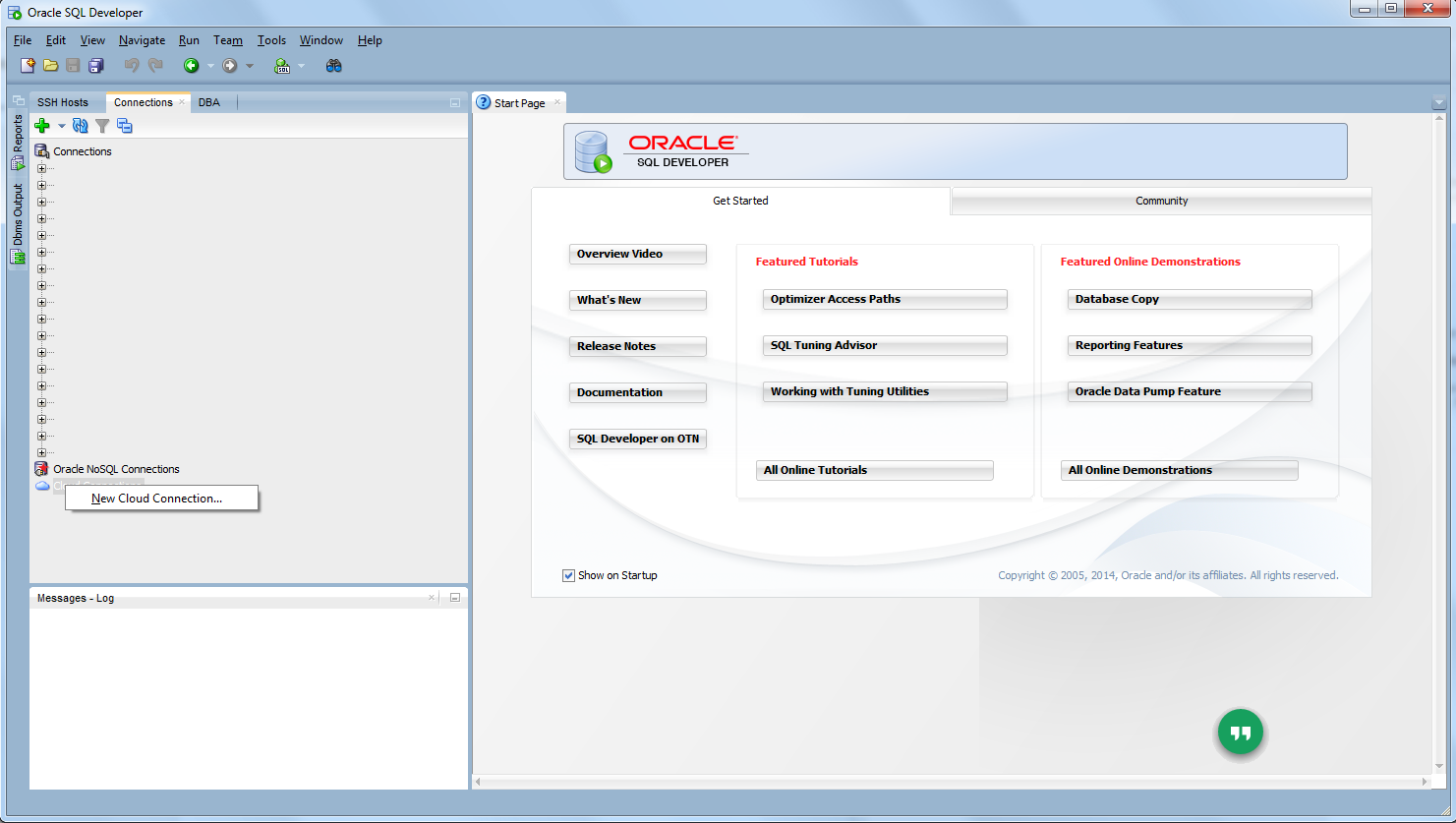Viewport: 1456px width, 823px height.
Task: Open the dropdown next to the Forward arrow
Action: click(250, 66)
